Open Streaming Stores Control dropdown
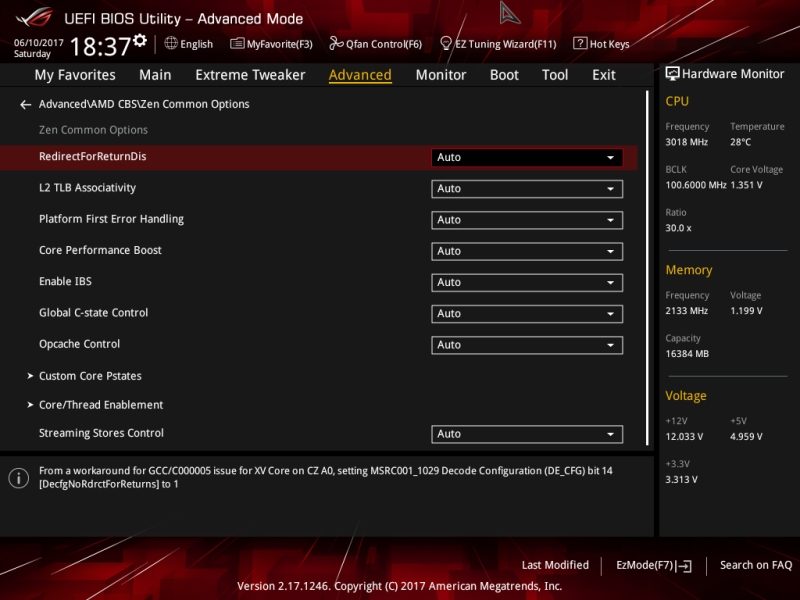800x600 pixels. 527,434
